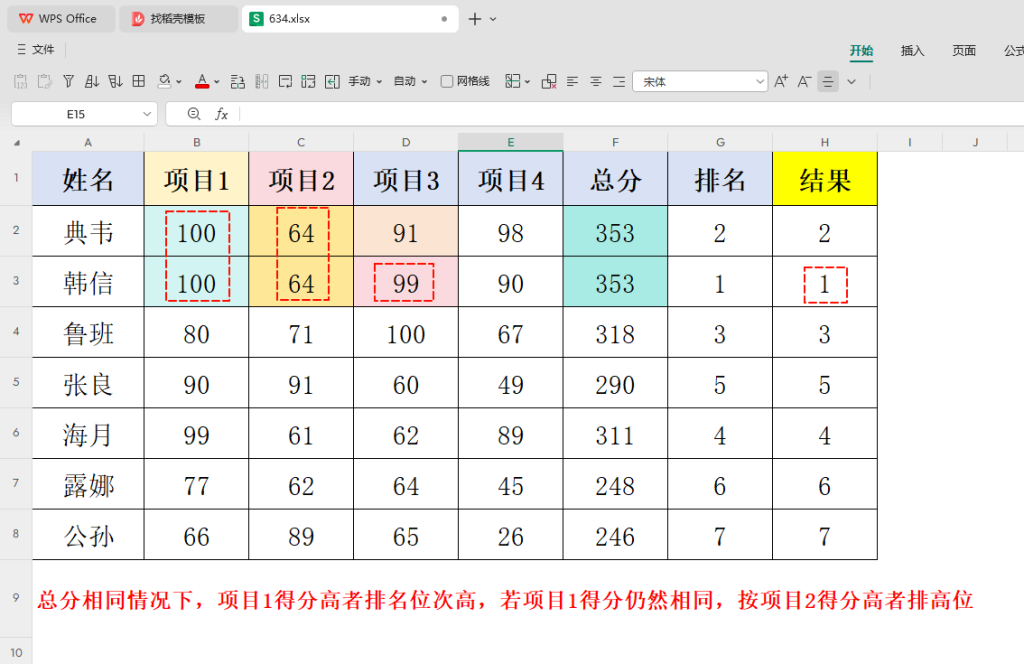Viewport: 1024px width, 664px height.
Task: Select column J header
Action: [x=975, y=142]
